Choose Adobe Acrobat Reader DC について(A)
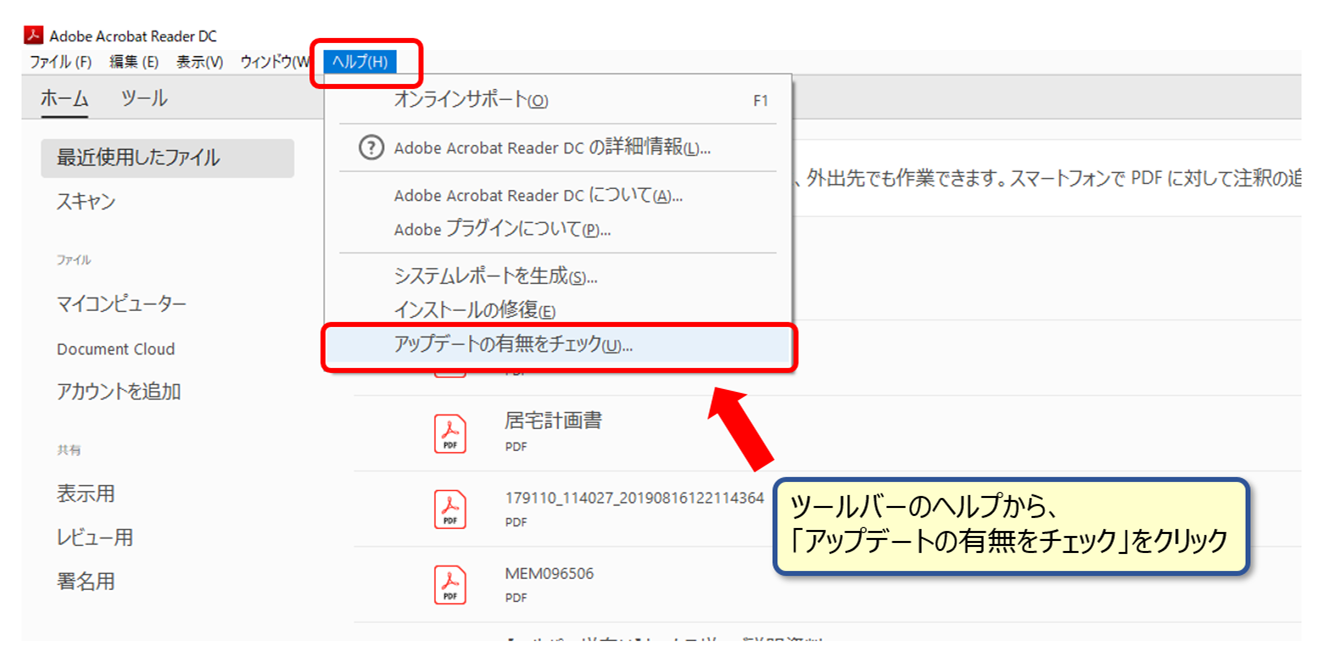This screenshot has height=660, width=1322. (x=557, y=195)
